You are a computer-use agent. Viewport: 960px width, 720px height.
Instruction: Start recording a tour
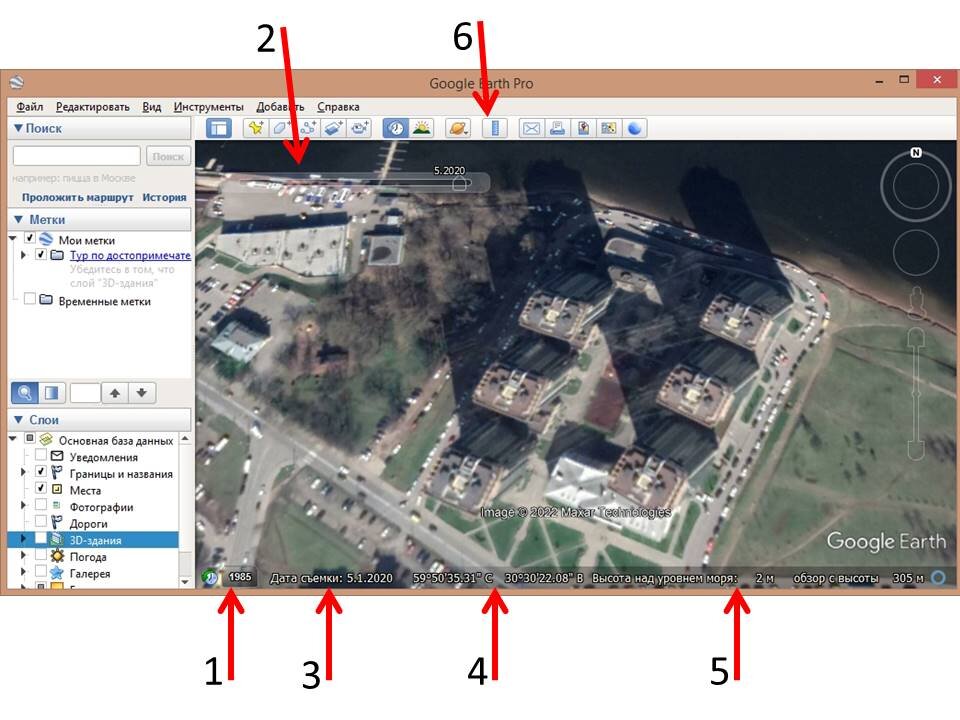point(360,128)
